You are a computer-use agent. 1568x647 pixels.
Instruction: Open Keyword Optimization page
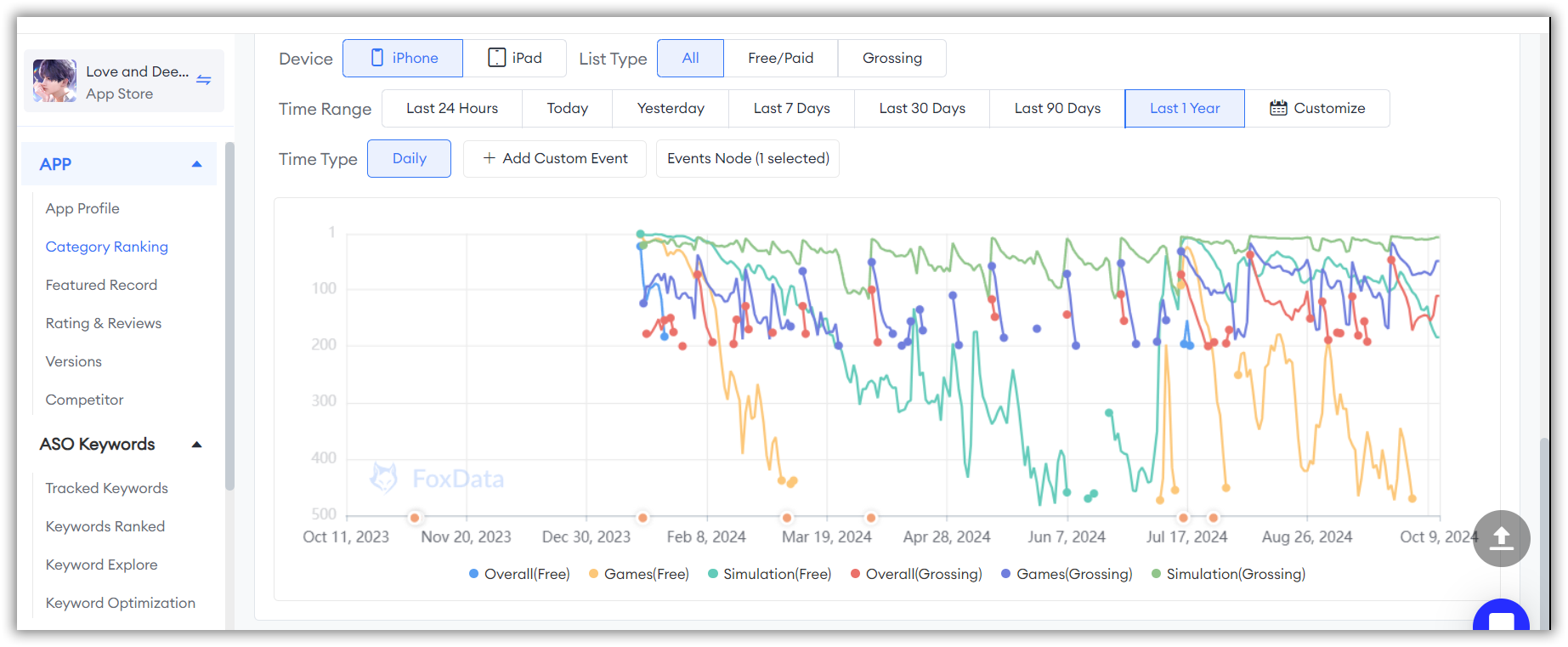(121, 603)
